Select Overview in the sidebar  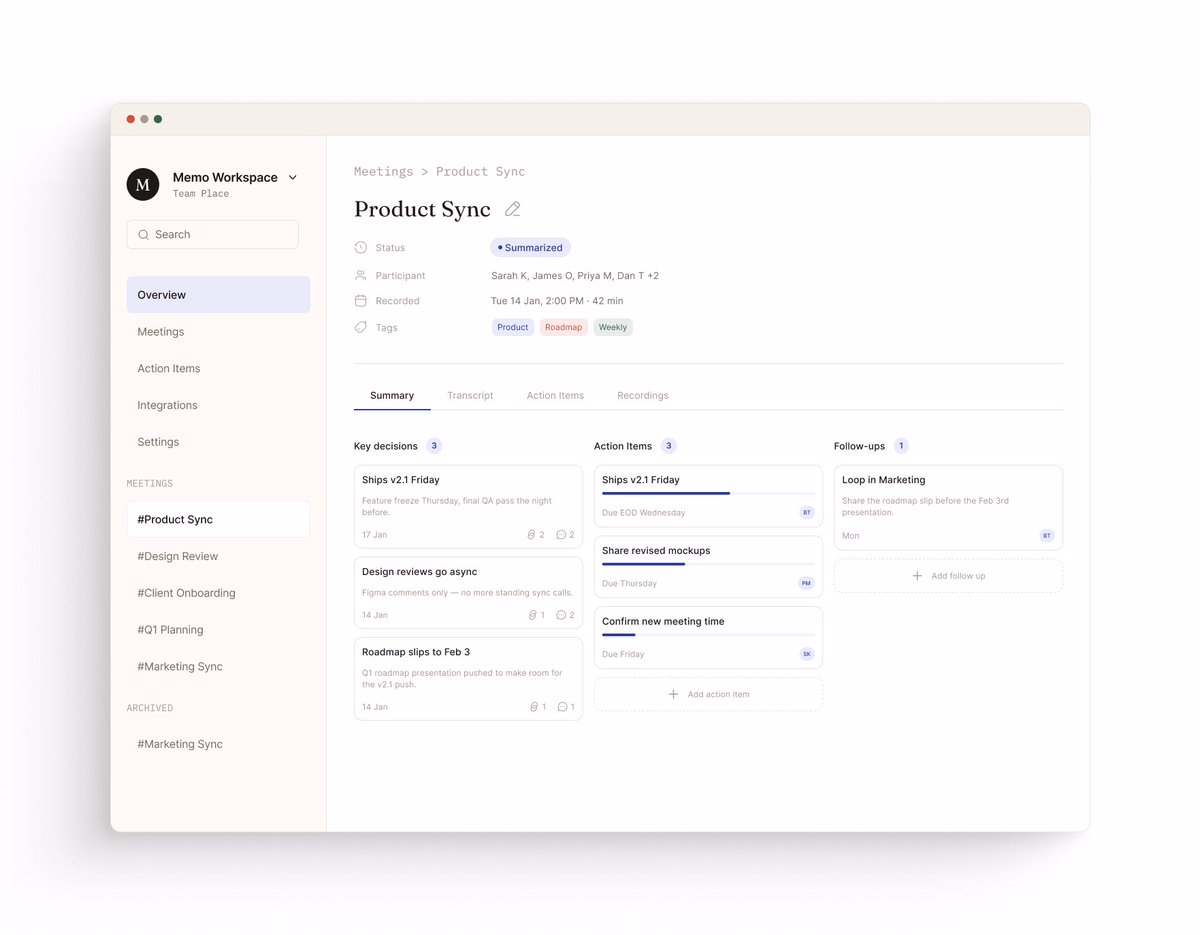tap(218, 295)
